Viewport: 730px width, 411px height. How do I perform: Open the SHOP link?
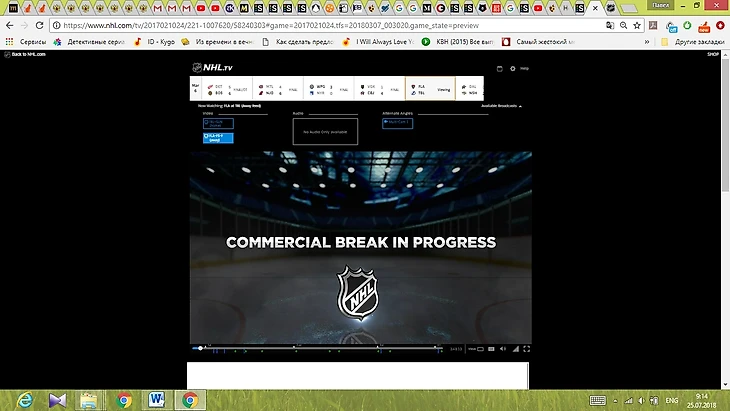[713, 54]
